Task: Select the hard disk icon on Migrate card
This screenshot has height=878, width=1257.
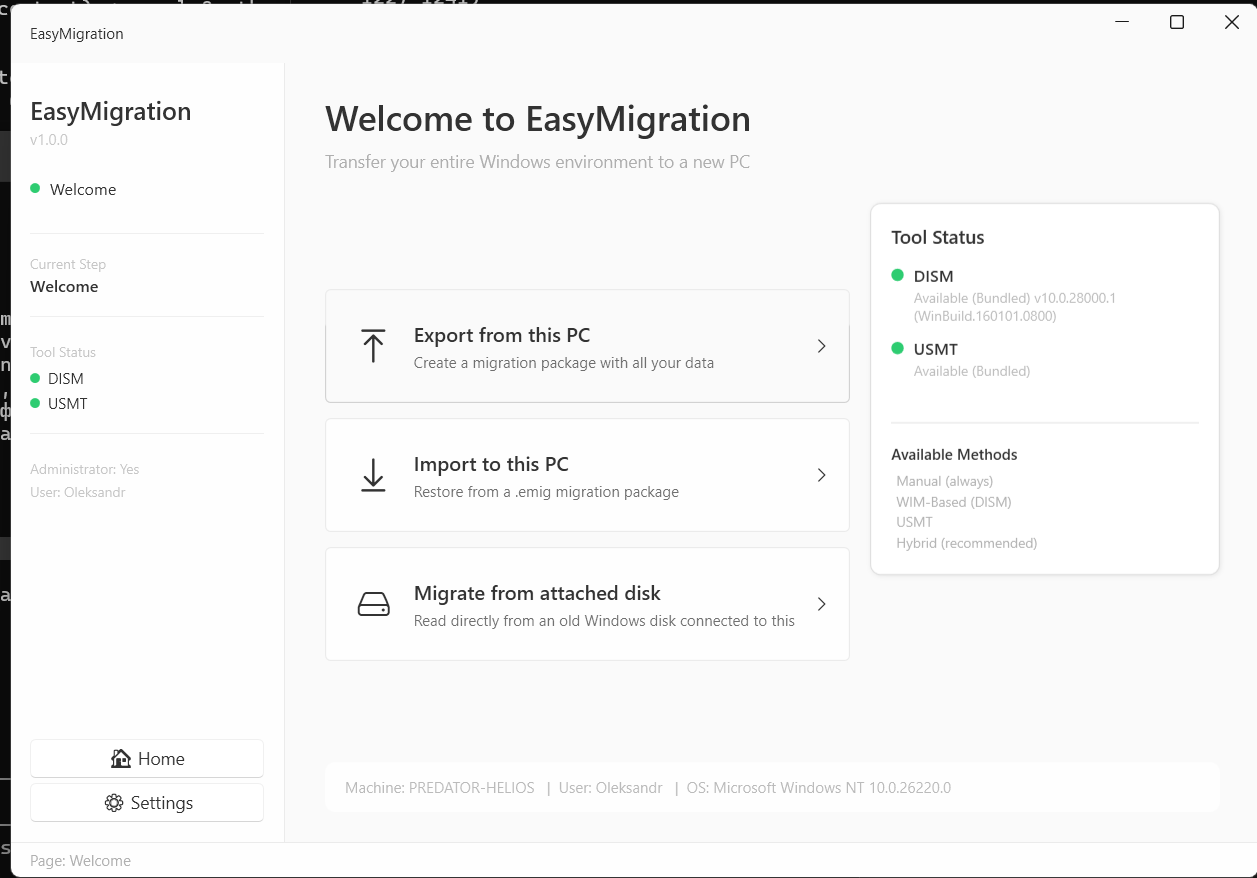Action: tap(373, 604)
